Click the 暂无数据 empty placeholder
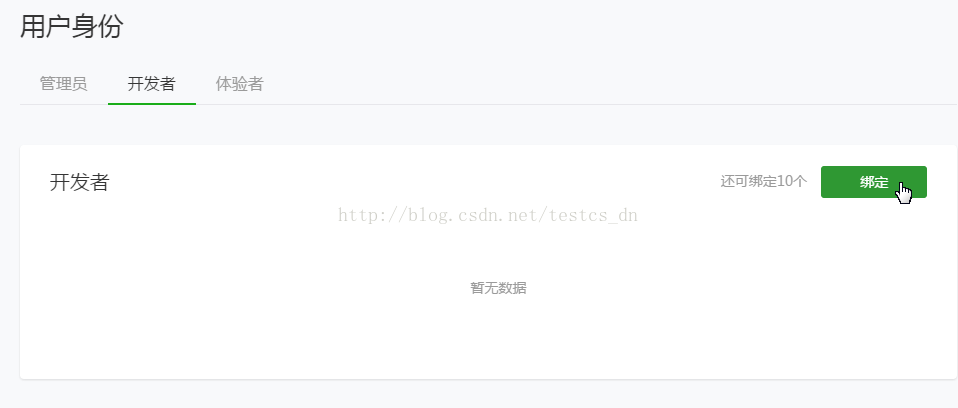The image size is (958, 408). click(498, 288)
